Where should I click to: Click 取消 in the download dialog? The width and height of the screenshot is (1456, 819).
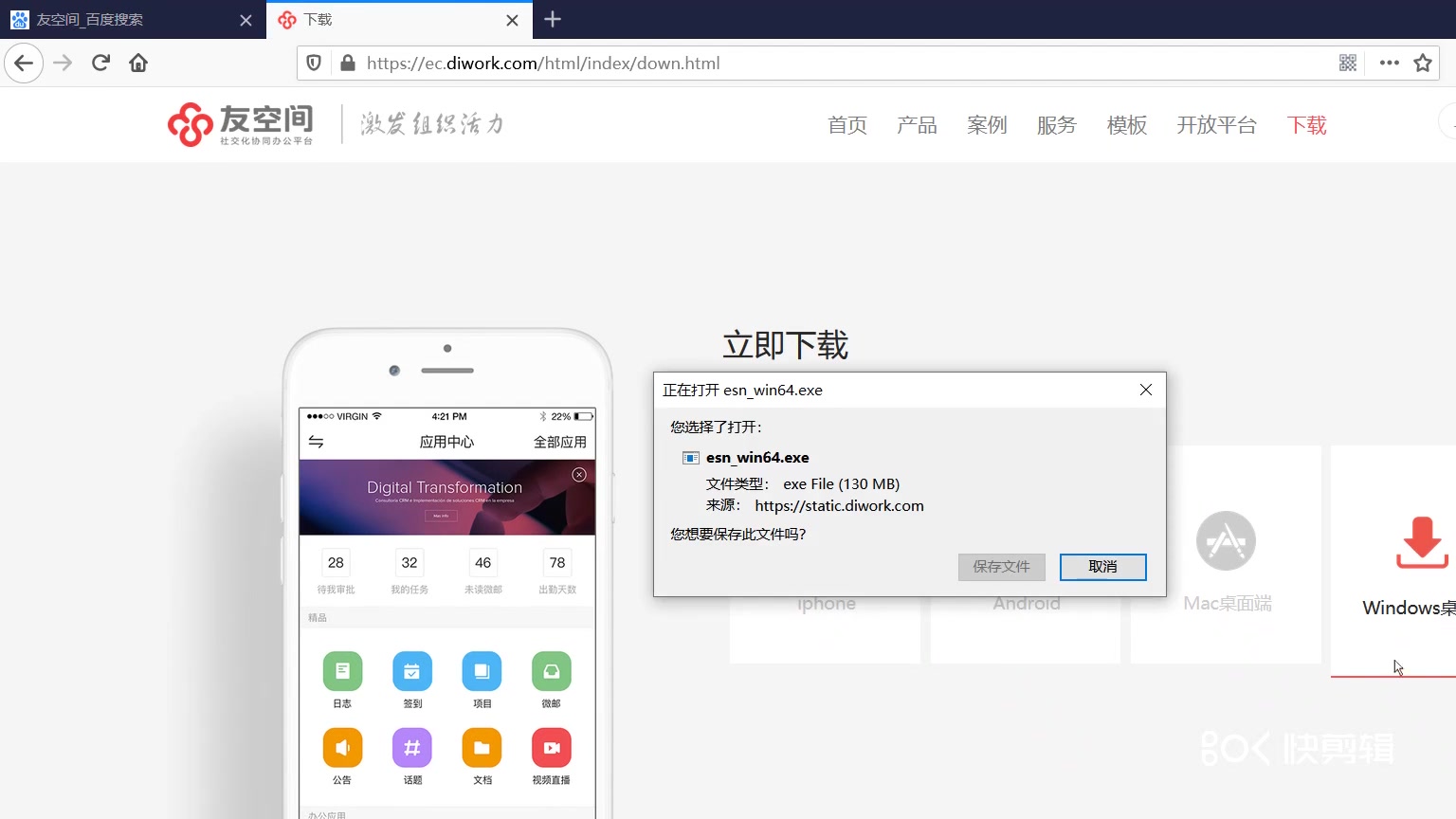pyautogui.click(x=1103, y=567)
